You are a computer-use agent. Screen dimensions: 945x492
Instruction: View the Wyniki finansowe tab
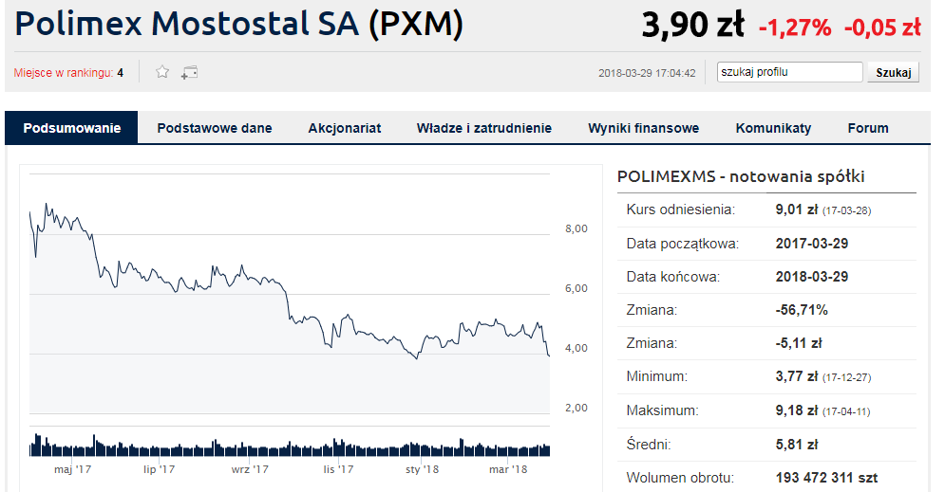644,128
